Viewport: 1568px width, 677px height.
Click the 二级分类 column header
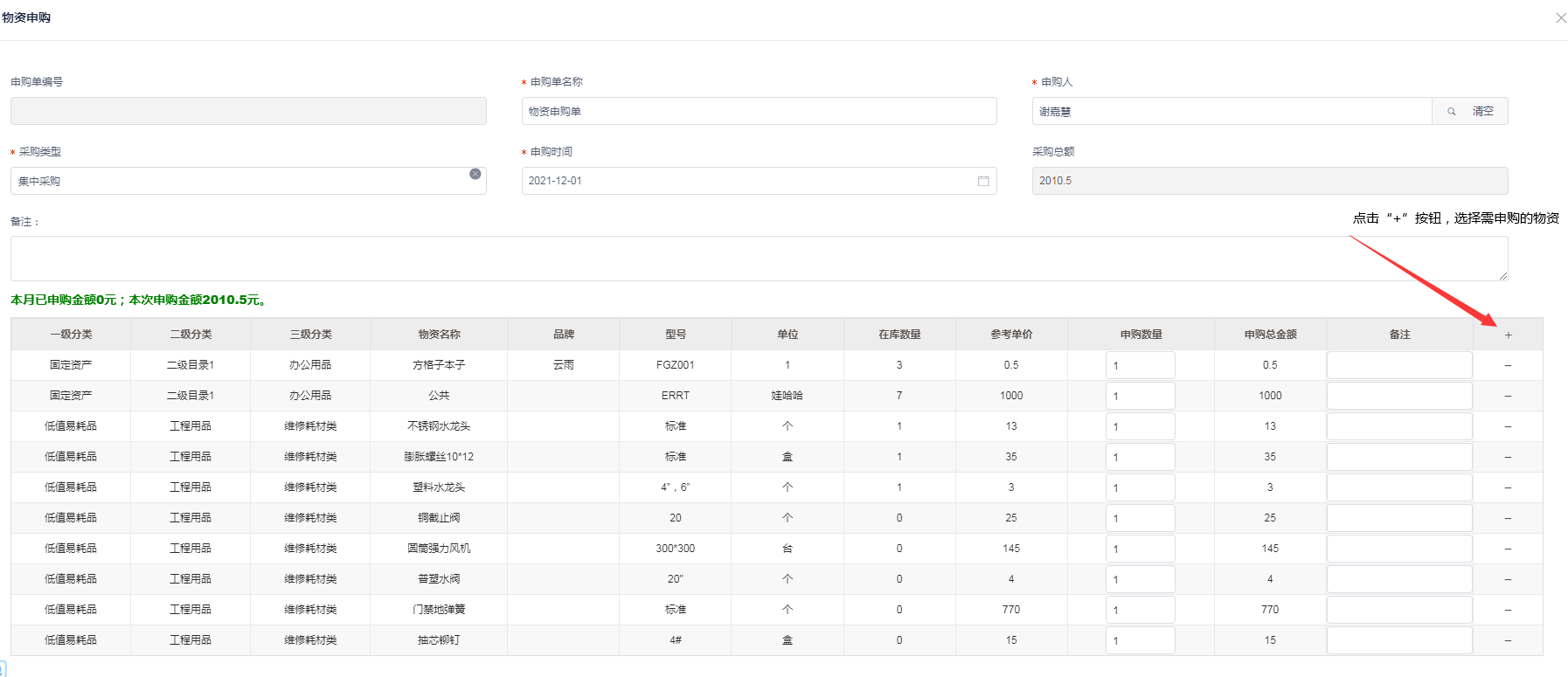pos(191,335)
